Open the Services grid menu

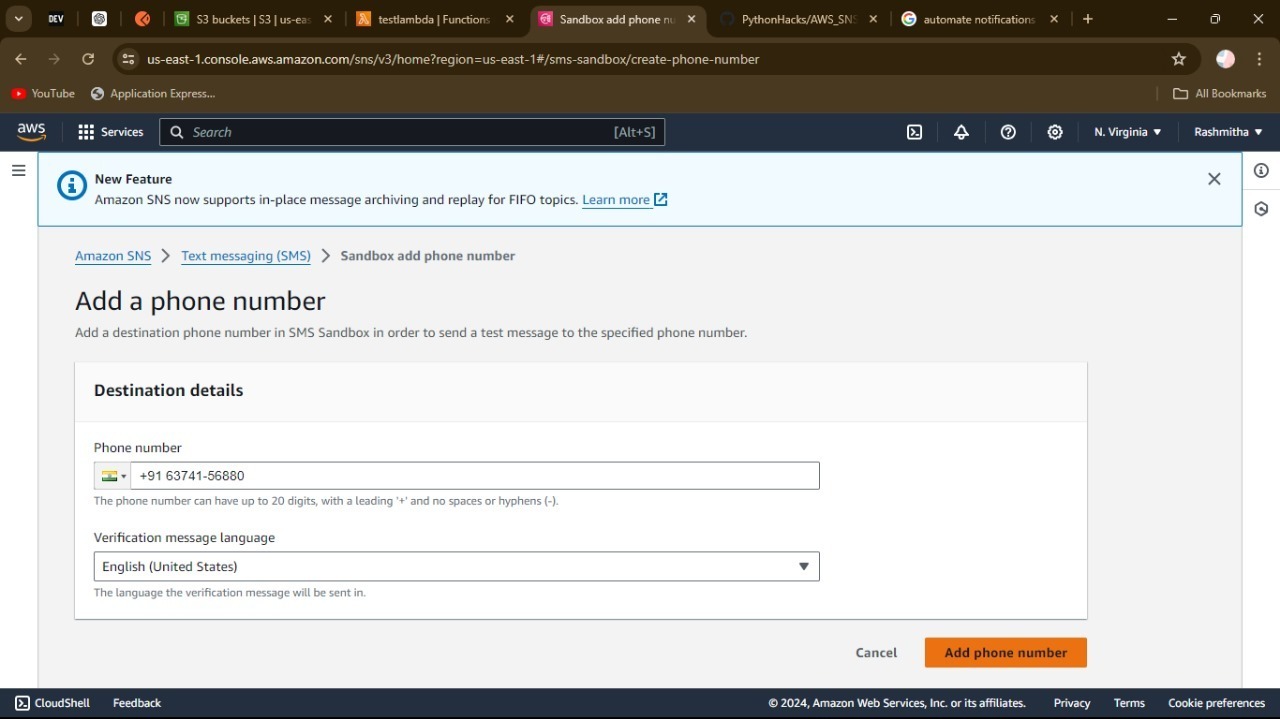[x=111, y=132]
